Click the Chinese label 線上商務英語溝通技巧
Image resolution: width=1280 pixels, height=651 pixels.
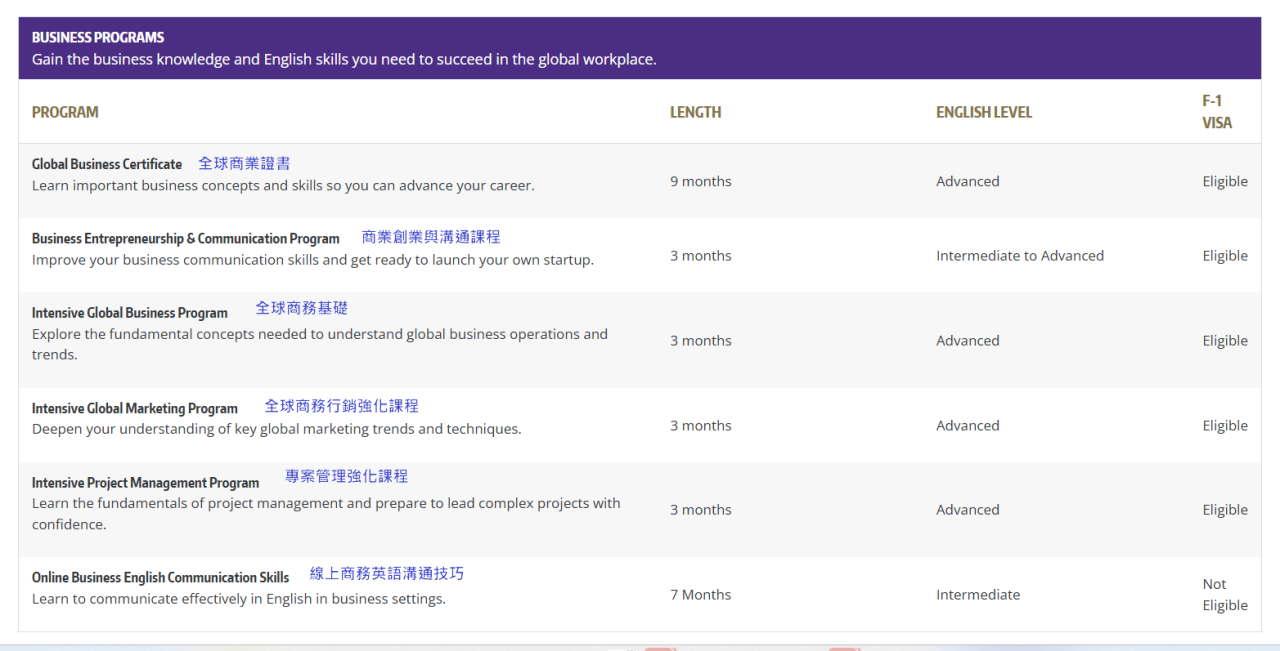[x=387, y=574]
